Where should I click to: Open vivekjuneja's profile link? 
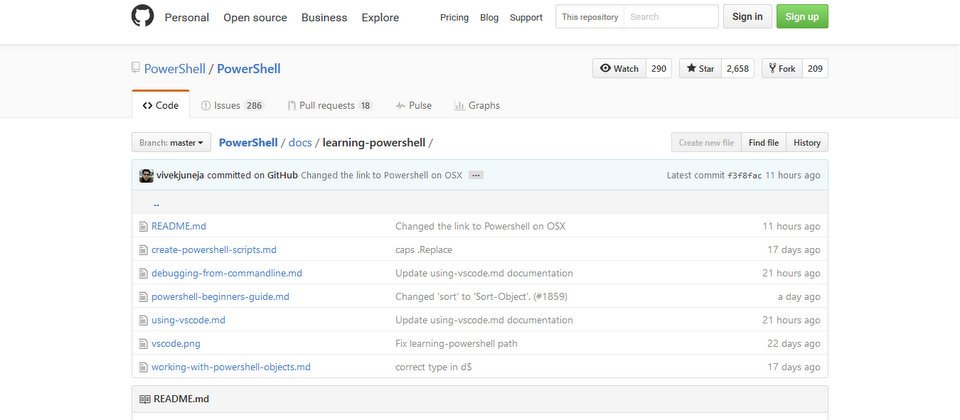point(181,175)
